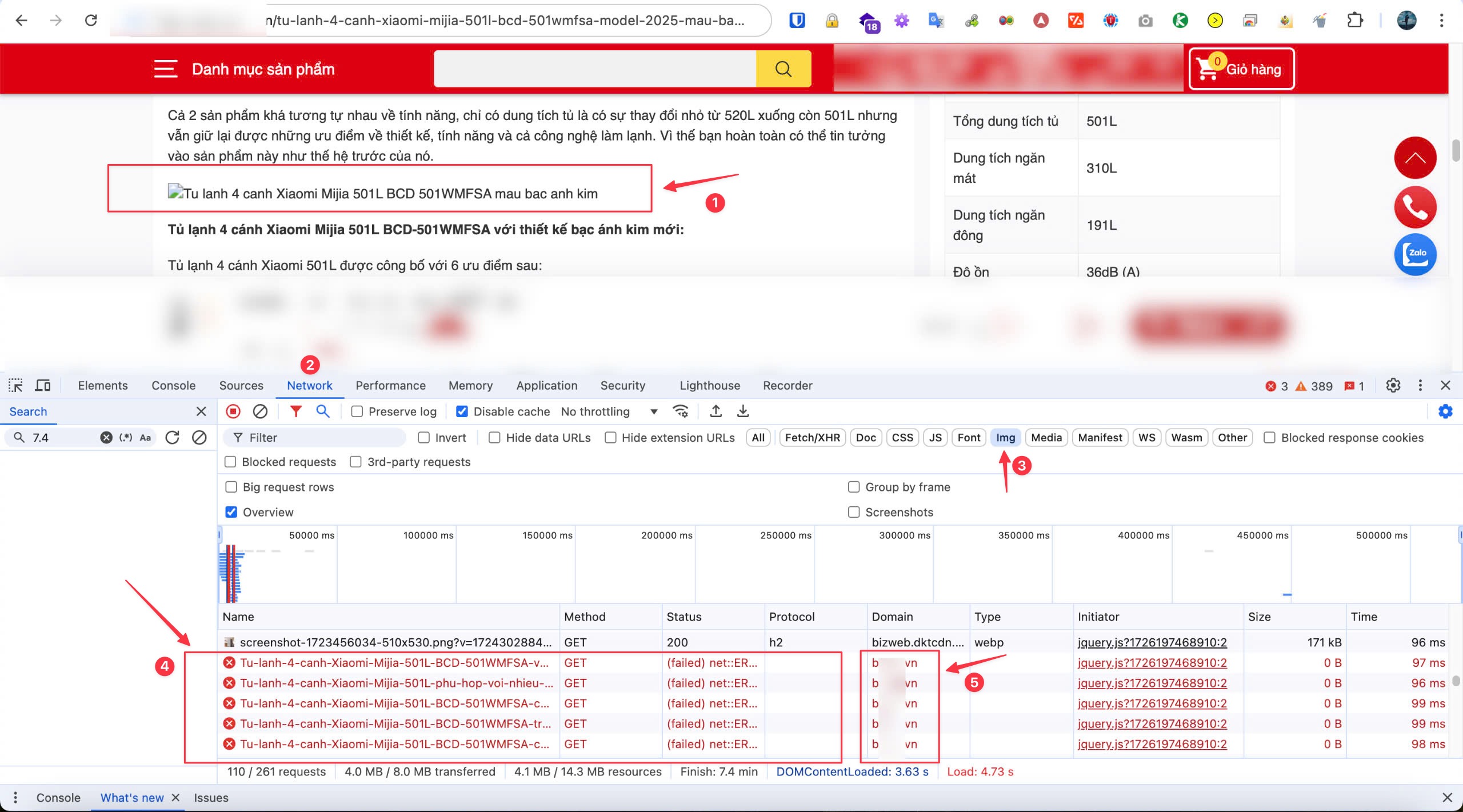Viewport: 1463px width, 812px height.
Task: Open the Application tab
Action: 547,386
